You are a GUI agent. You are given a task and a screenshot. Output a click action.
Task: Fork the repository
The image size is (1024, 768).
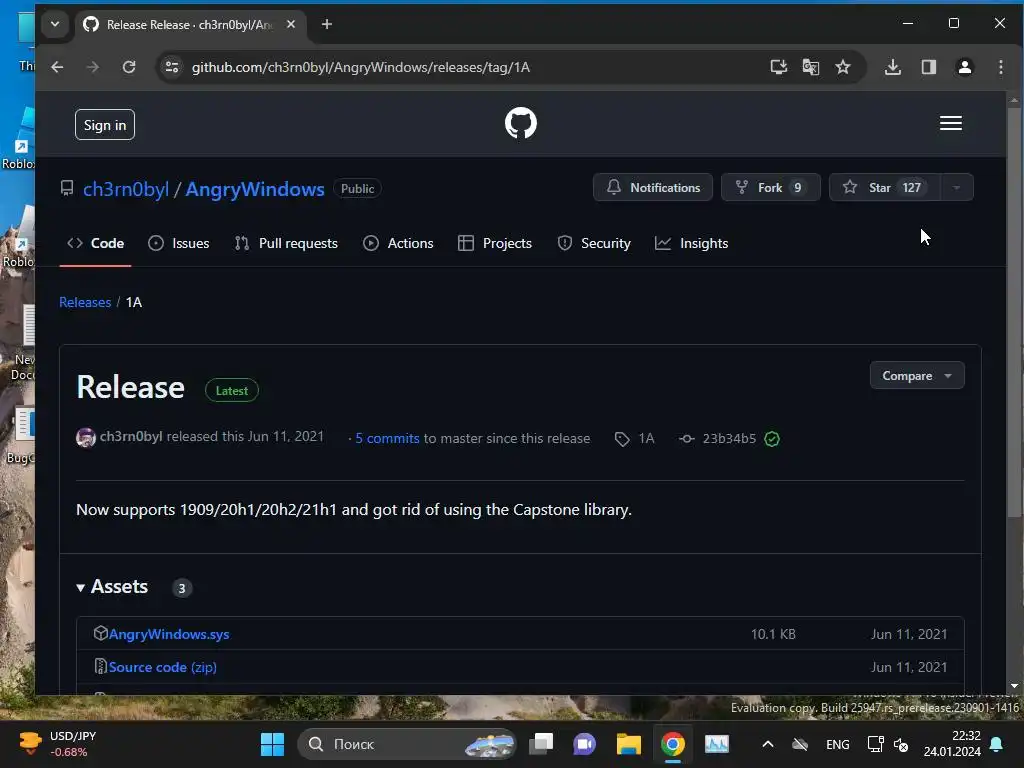click(771, 187)
